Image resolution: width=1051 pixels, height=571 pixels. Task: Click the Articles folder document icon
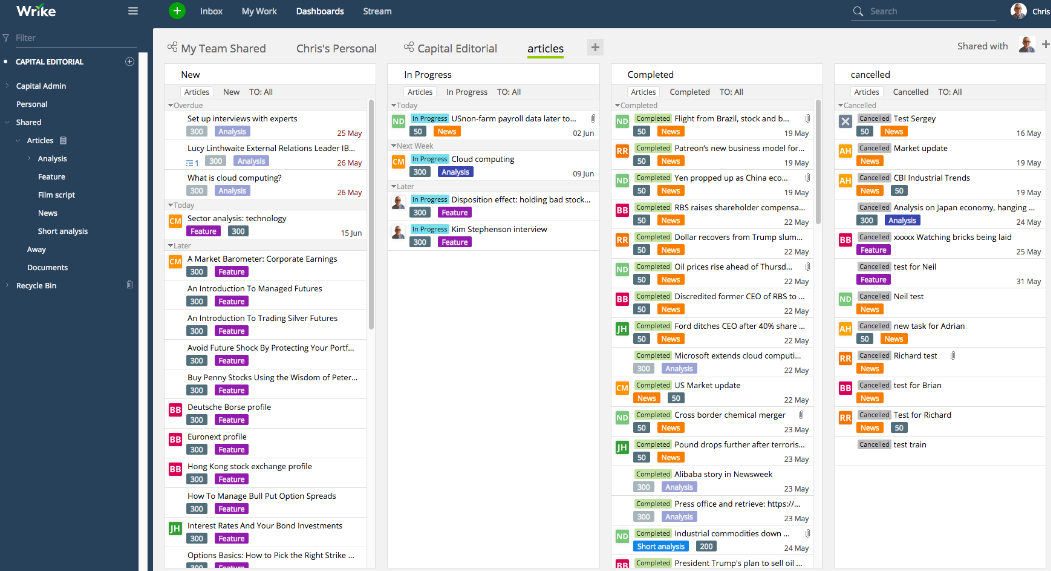(x=64, y=141)
